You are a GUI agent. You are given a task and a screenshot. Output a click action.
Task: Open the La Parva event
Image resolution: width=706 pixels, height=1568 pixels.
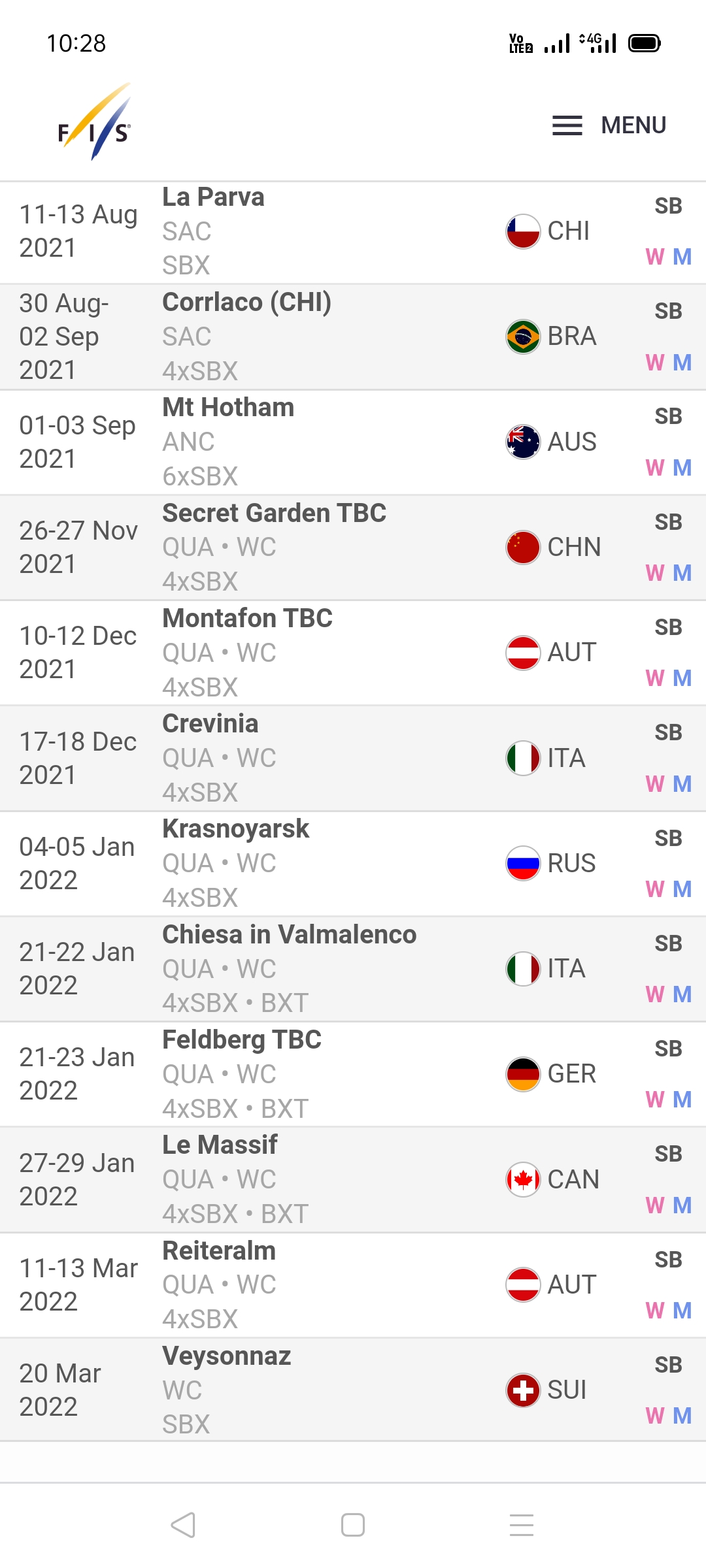coord(213,197)
